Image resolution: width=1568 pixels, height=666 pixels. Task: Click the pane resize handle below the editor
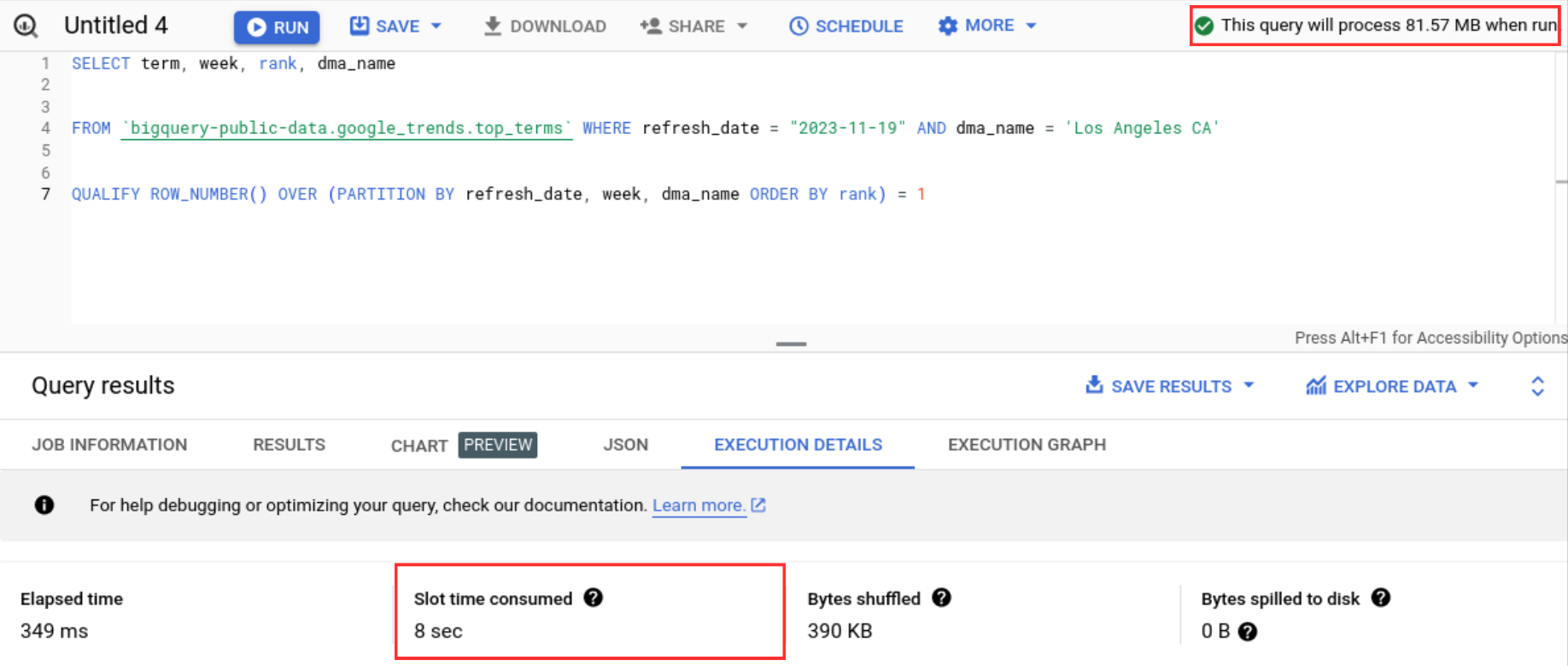[791, 344]
